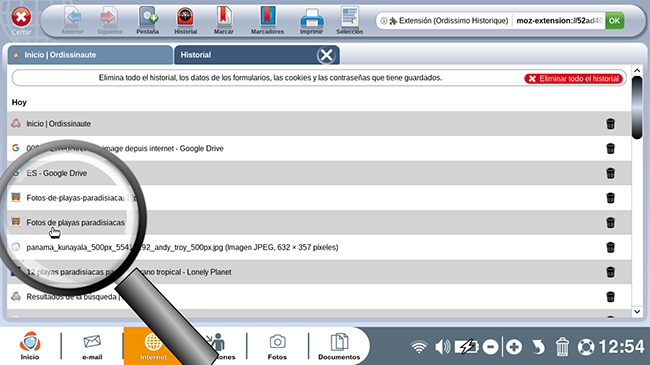Remove the Lonely Planet history entry

click(610, 272)
